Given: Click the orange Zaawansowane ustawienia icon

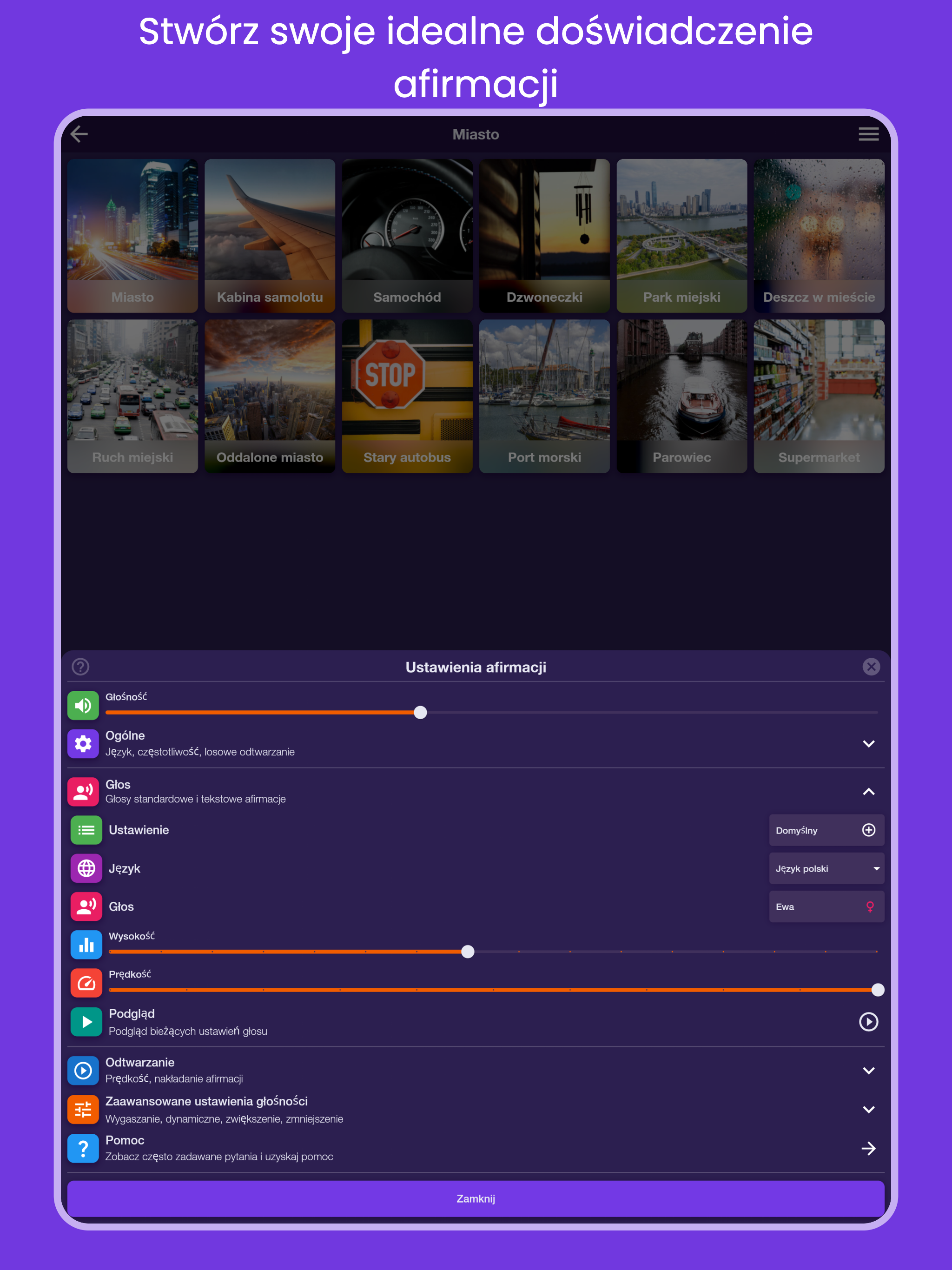Looking at the screenshot, I should (x=83, y=1109).
